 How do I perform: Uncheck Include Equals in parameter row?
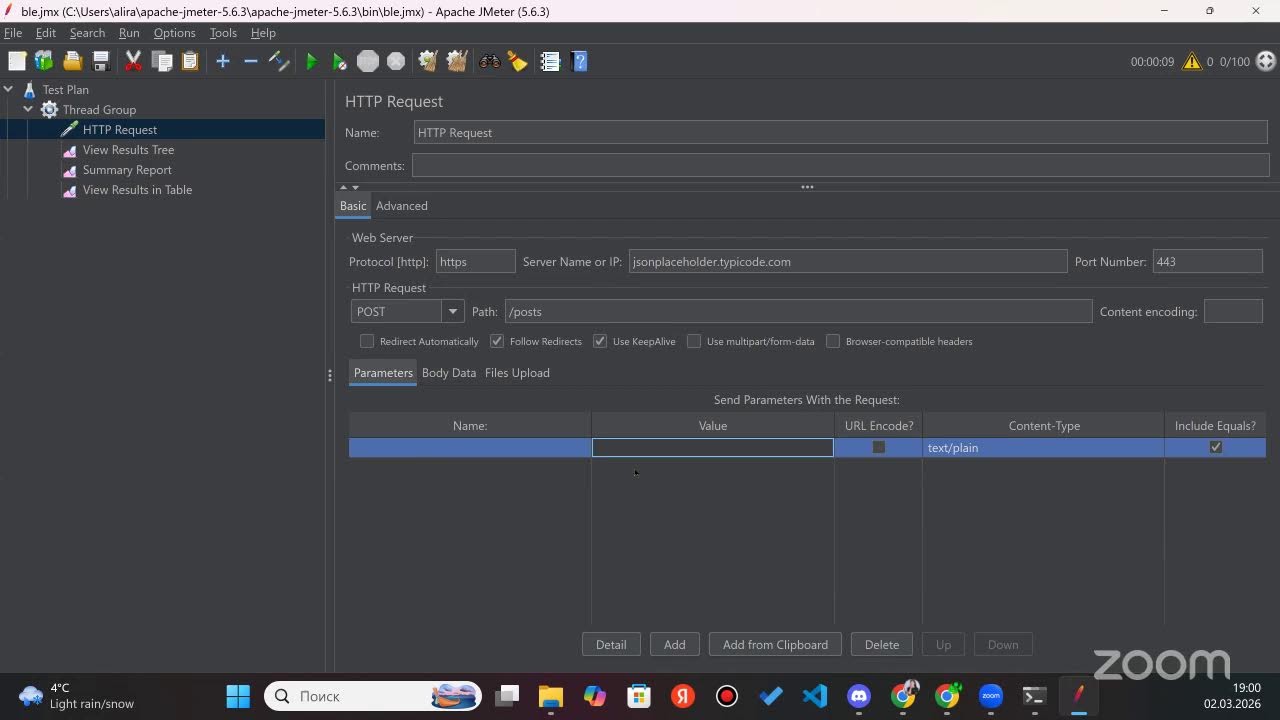click(1216, 447)
